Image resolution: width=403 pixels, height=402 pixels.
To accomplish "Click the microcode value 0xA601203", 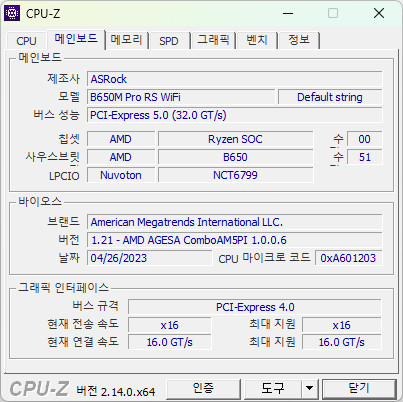I will [x=348, y=258].
